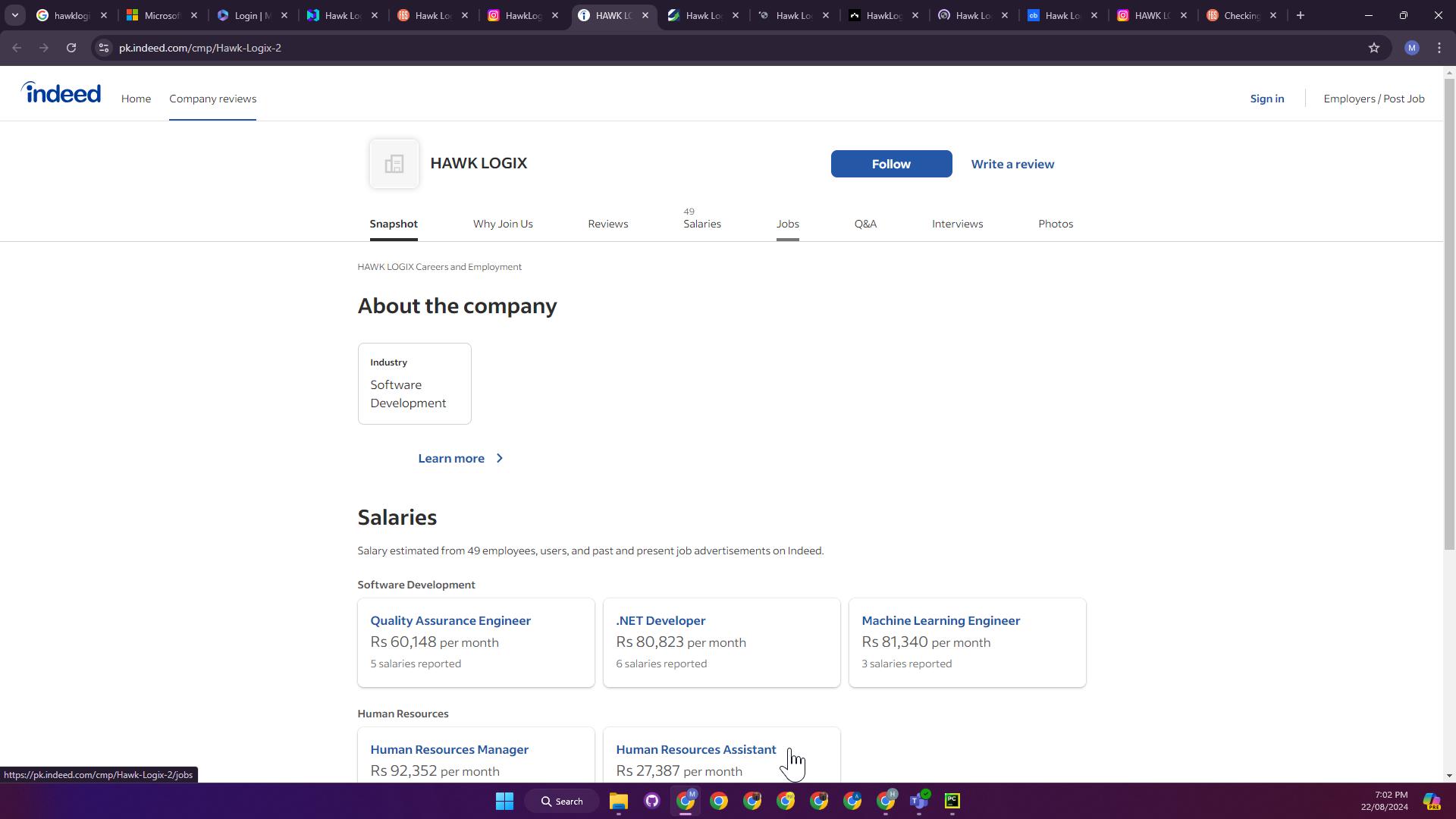1456x819 pixels.
Task: Click the 'Software Development' category heading
Action: point(416,585)
